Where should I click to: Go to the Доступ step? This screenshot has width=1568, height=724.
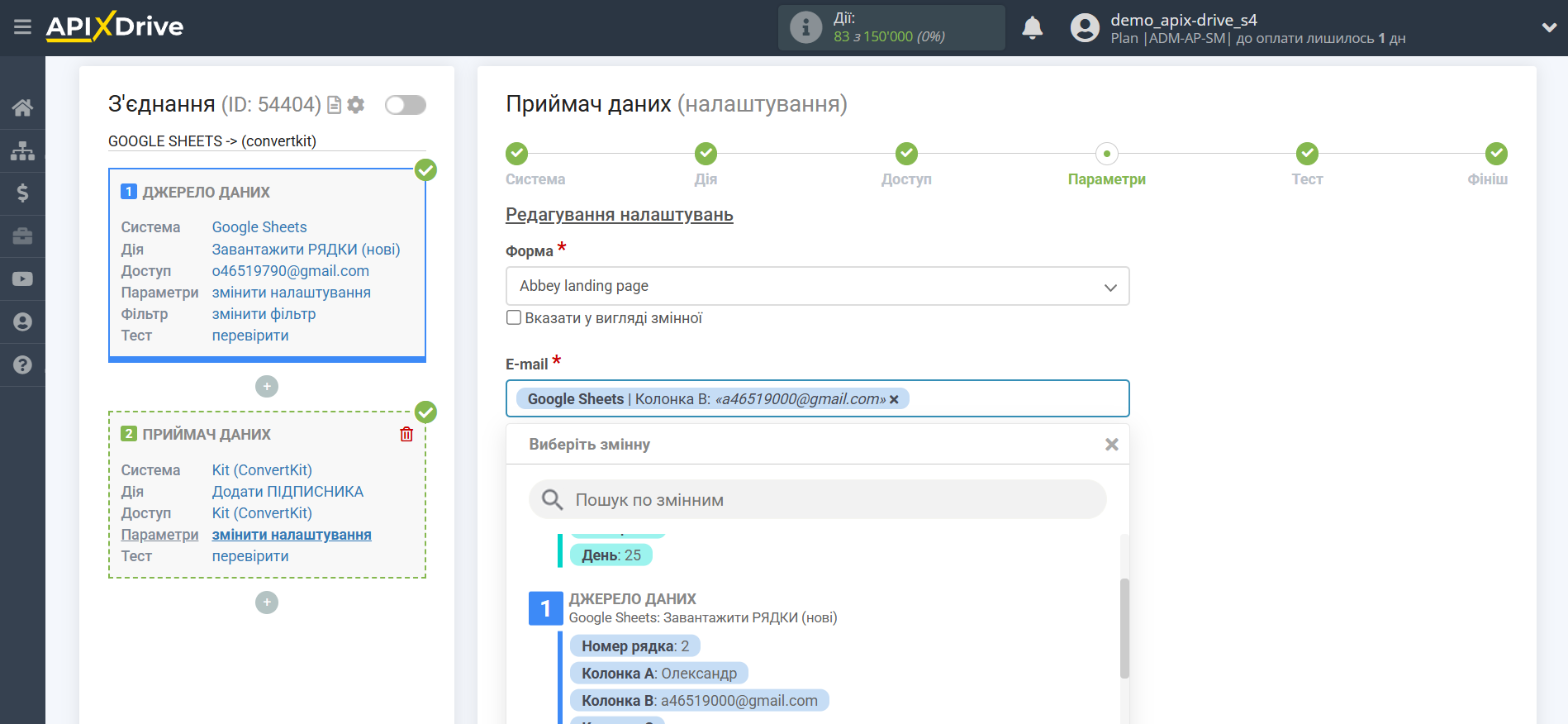coord(906,154)
